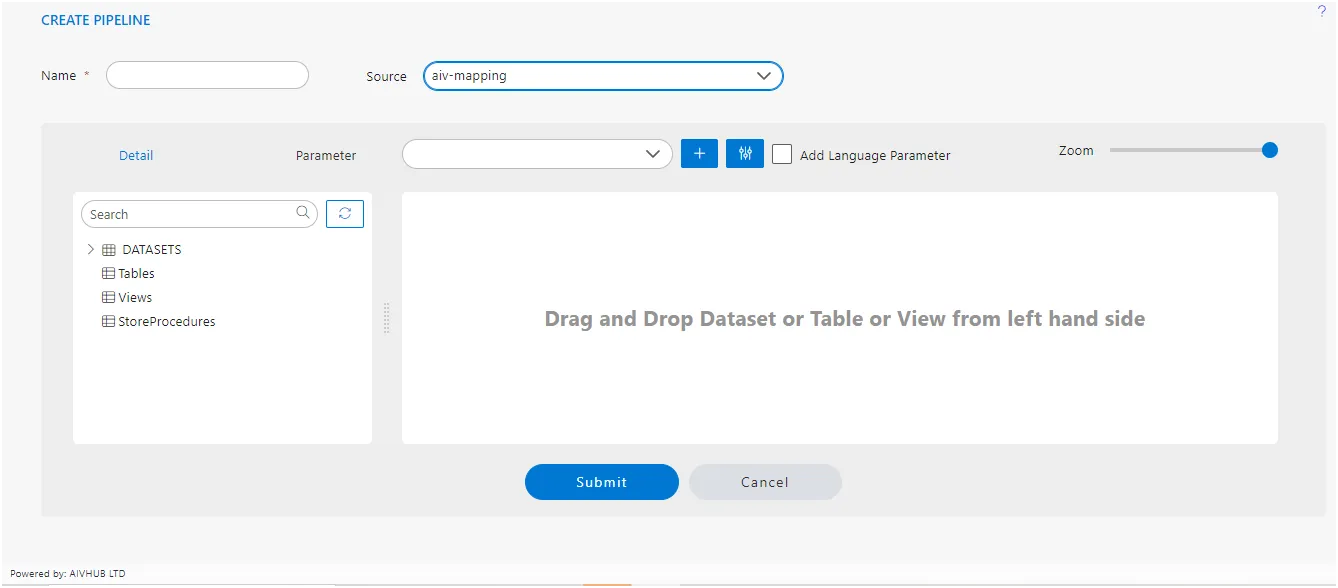Select the Views tree item
Image resolution: width=1338 pixels, height=588 pixels.
(135, 297)
